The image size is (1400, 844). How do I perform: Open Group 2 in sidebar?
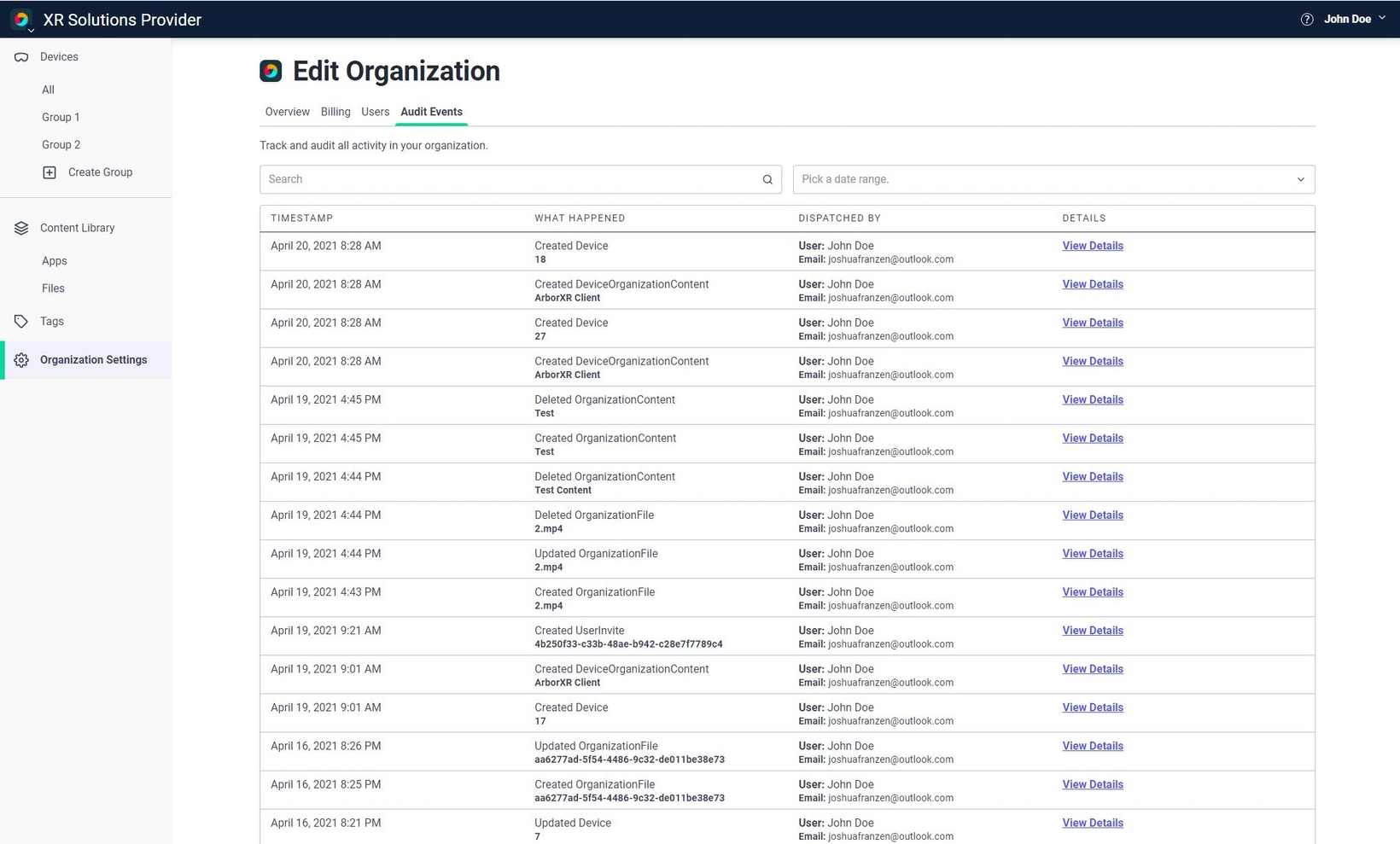(x=61, y=144)
